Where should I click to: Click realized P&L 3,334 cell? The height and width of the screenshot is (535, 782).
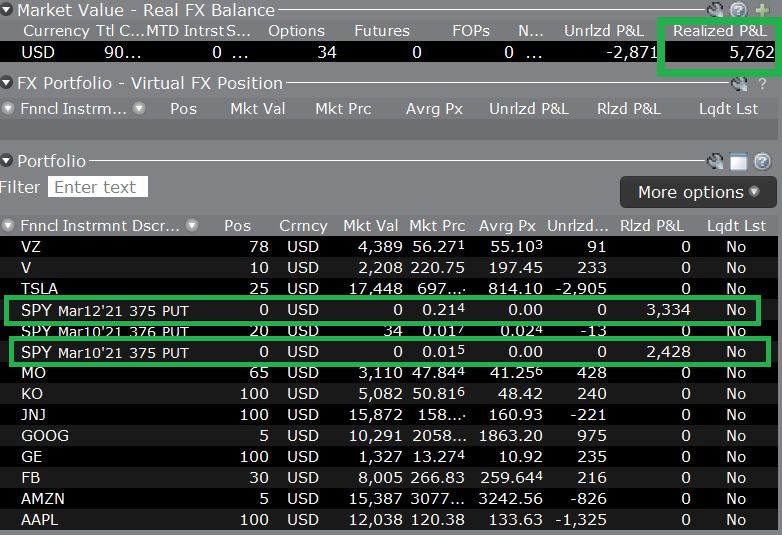coord(668,310)
